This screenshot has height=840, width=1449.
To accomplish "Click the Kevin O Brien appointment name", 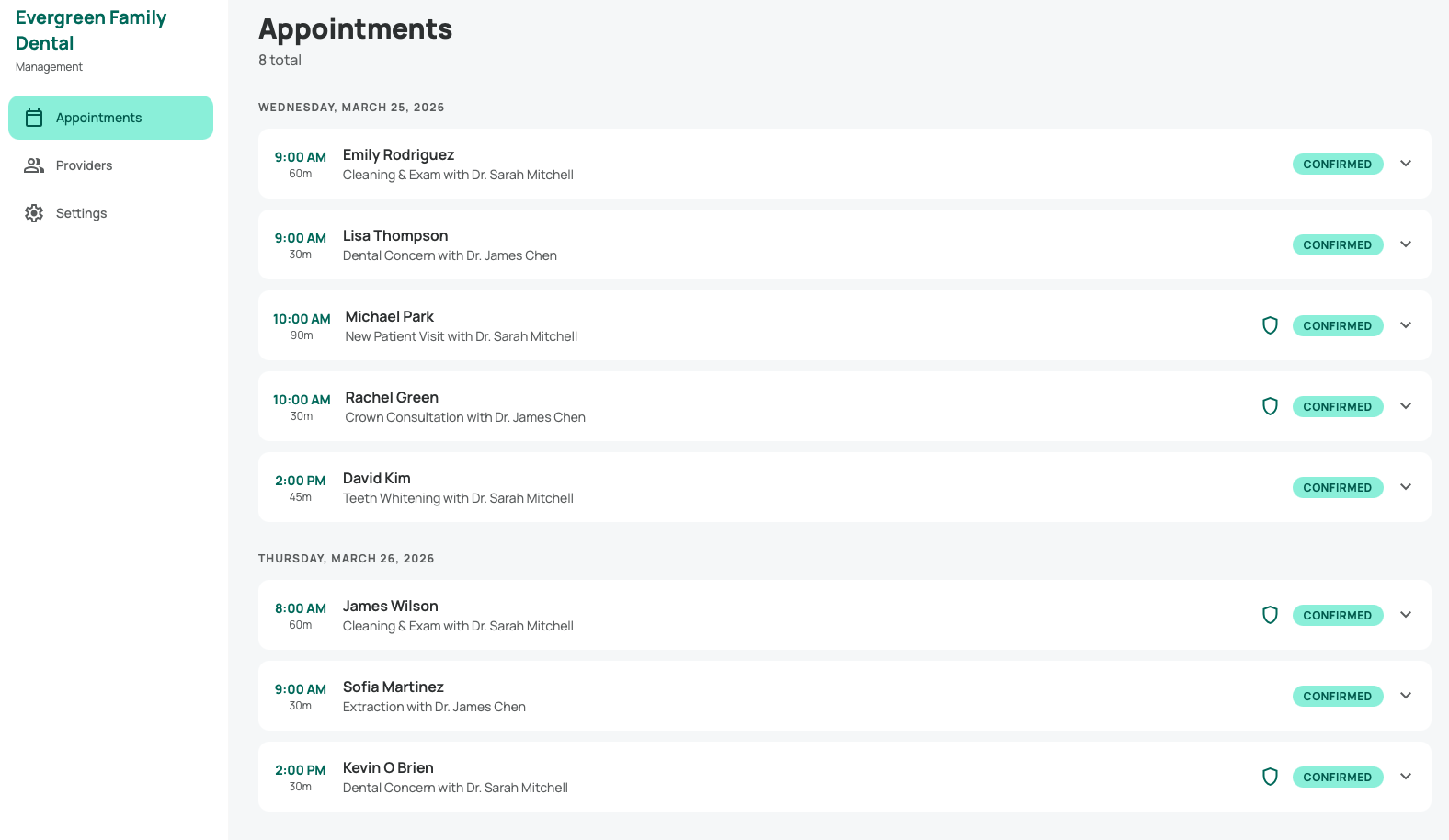I will point(388,767).
